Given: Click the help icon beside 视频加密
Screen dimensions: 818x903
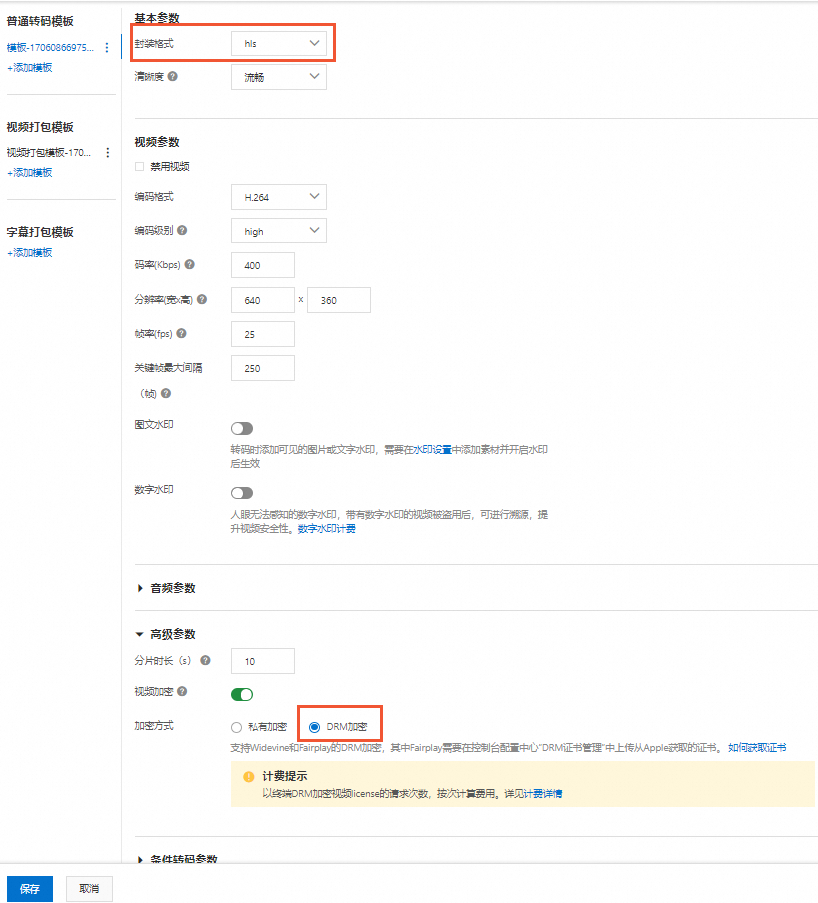Looking at the screenshot, I should click(181, 690).
